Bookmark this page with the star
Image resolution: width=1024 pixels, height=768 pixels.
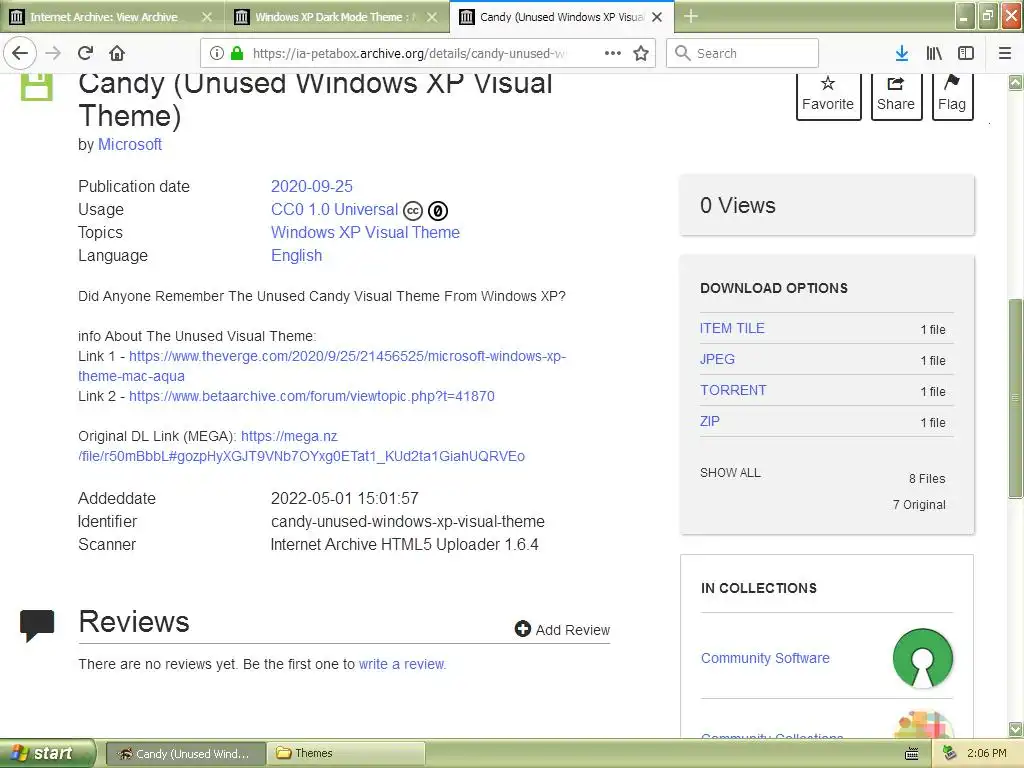[641, 54]
